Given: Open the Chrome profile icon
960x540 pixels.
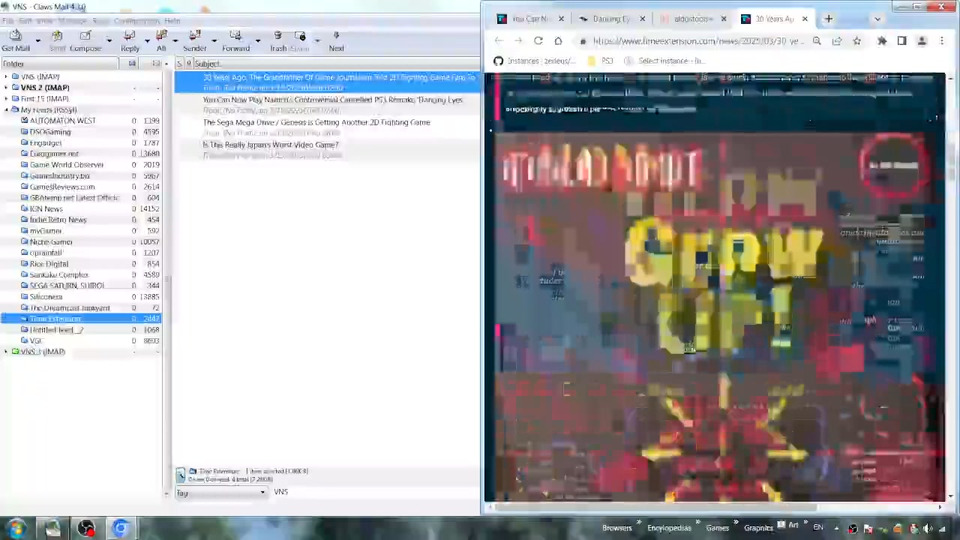Looking at the screenshot, I should click(x=921, y=41).
